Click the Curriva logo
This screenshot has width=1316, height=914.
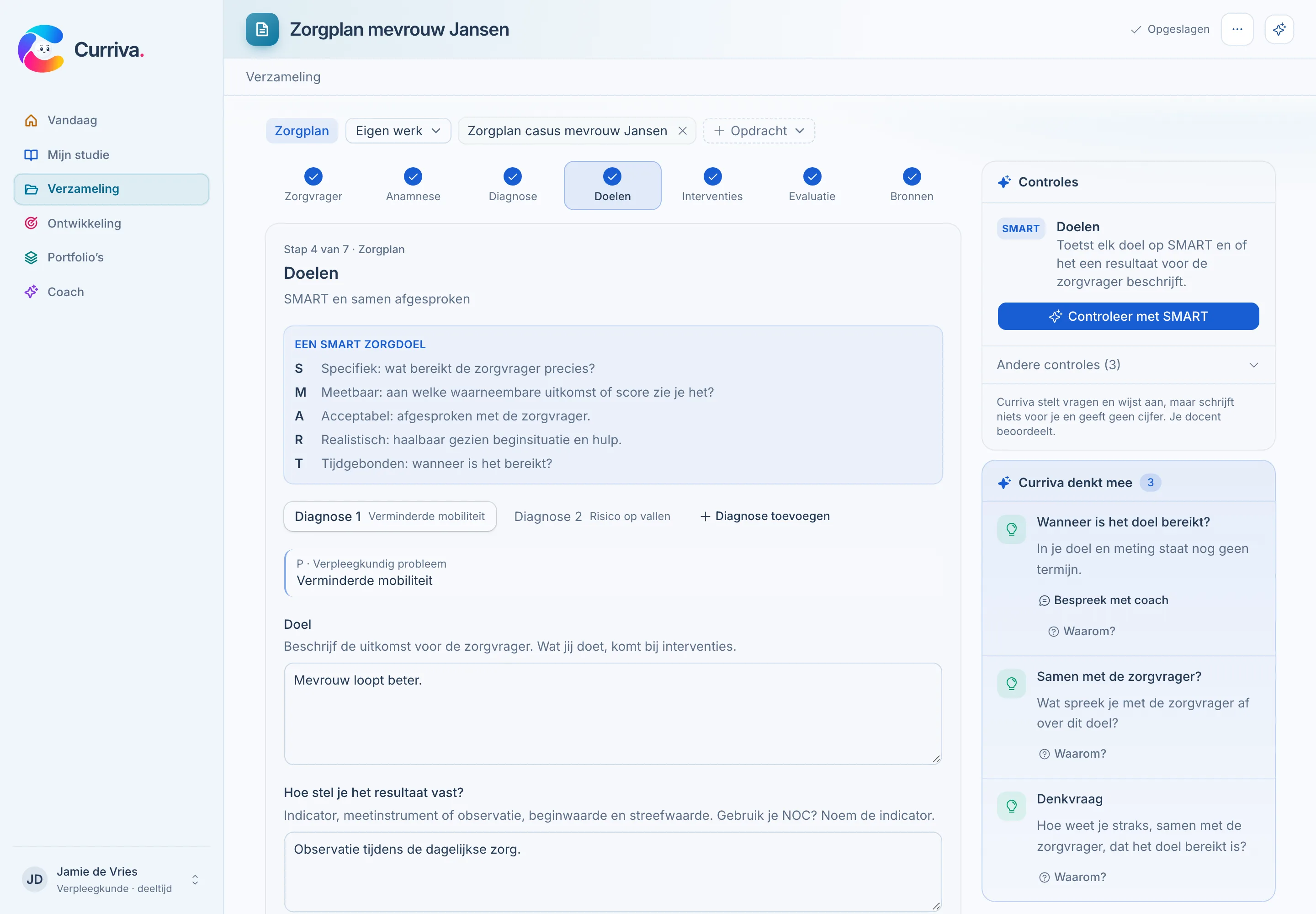tap(81, 49)
